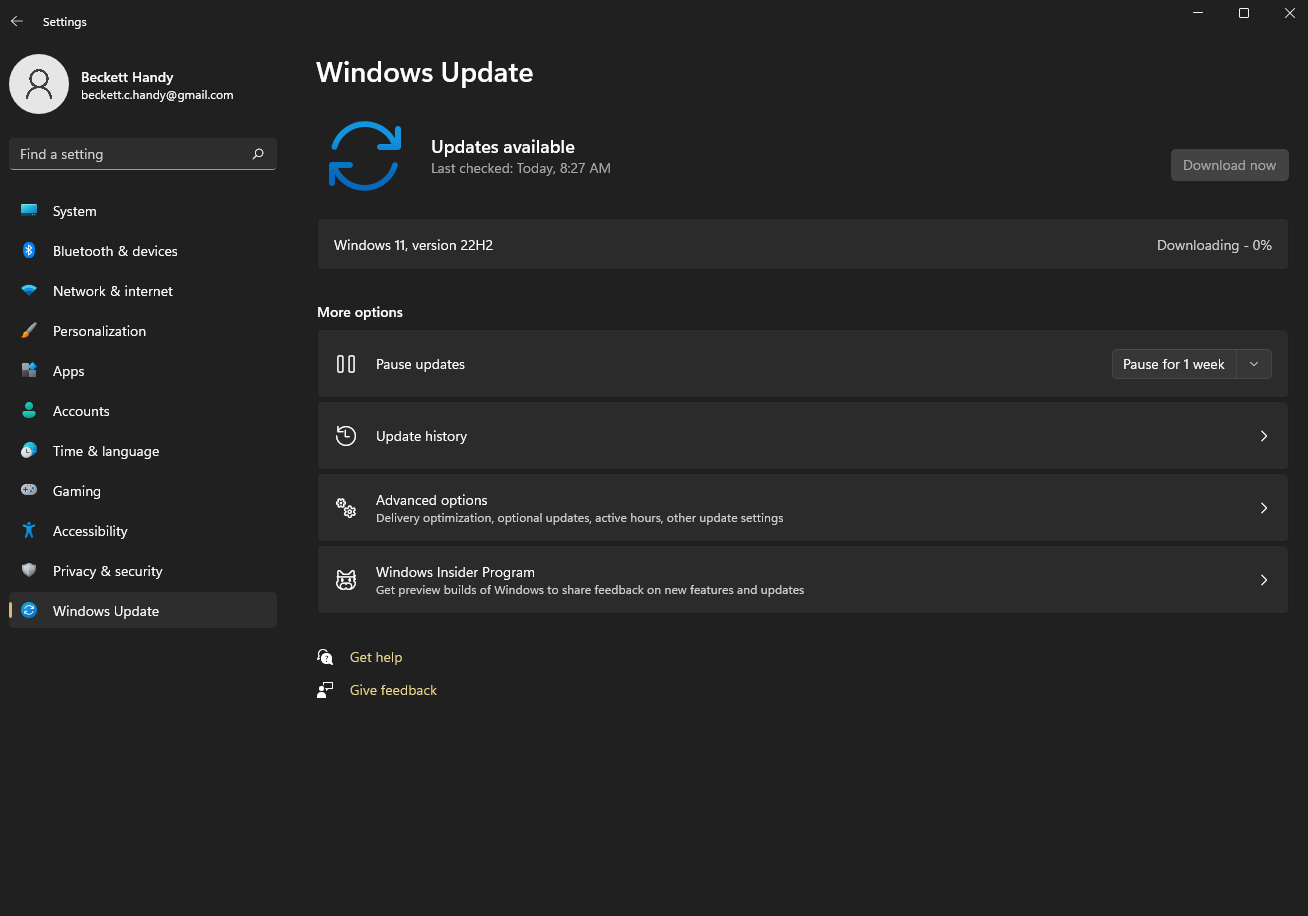Expand Windows Insider Program with its chevron
The height and width of the screenshot is (916, 1308).
click(1264, 580)
